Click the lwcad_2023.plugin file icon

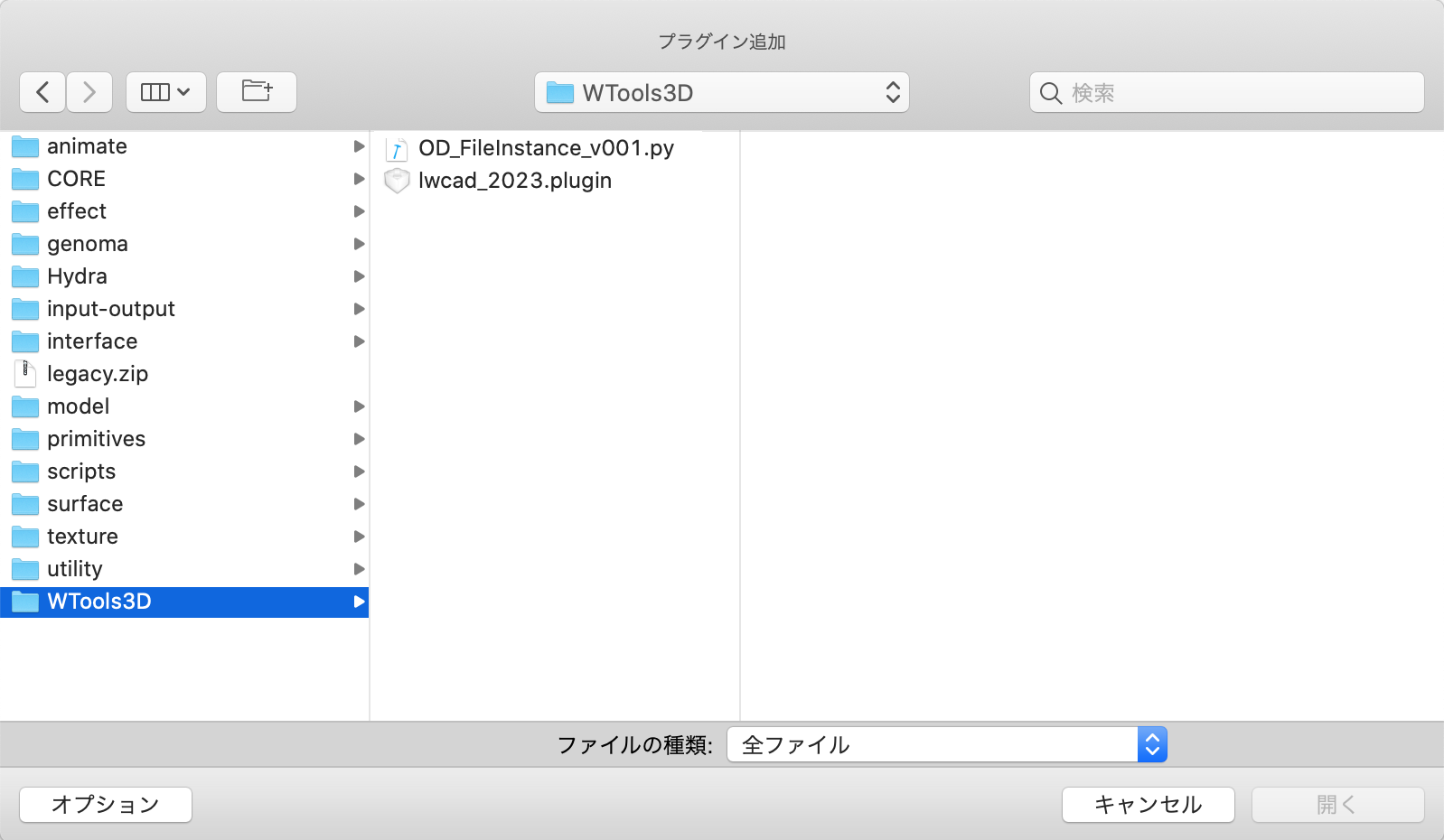coord(397,181)
